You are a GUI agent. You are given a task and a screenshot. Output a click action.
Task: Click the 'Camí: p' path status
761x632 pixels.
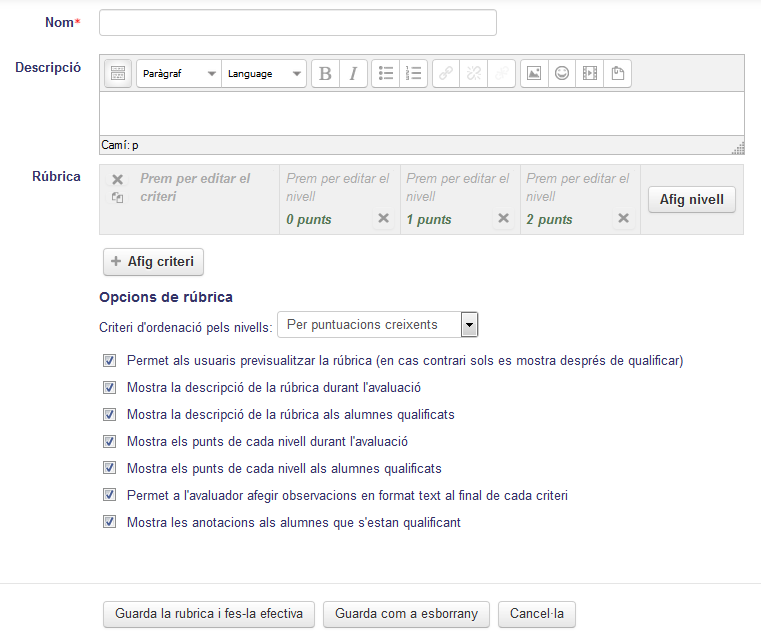(x=120, y=145)
